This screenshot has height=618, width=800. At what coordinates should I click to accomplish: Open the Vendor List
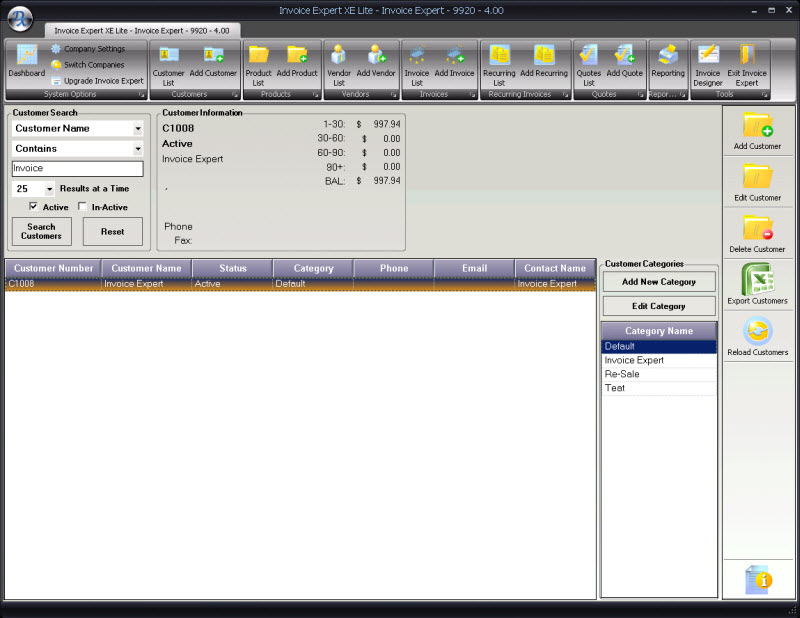coord(339,66)
